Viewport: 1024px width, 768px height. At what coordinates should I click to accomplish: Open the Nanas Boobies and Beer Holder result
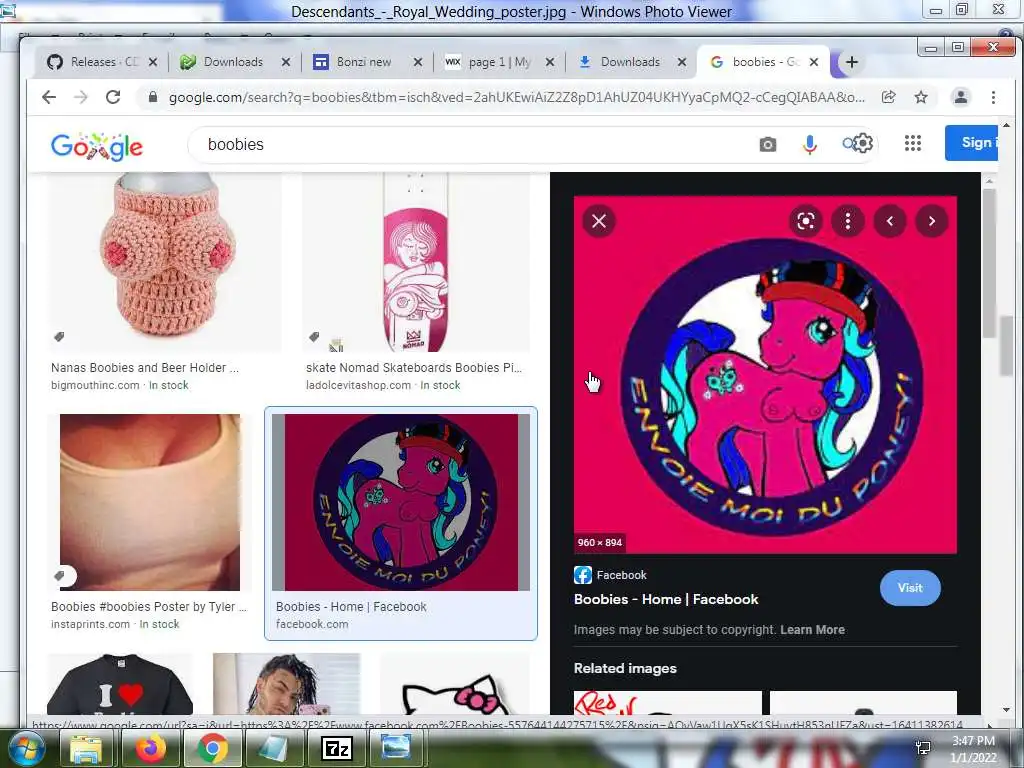pos(145,368)
